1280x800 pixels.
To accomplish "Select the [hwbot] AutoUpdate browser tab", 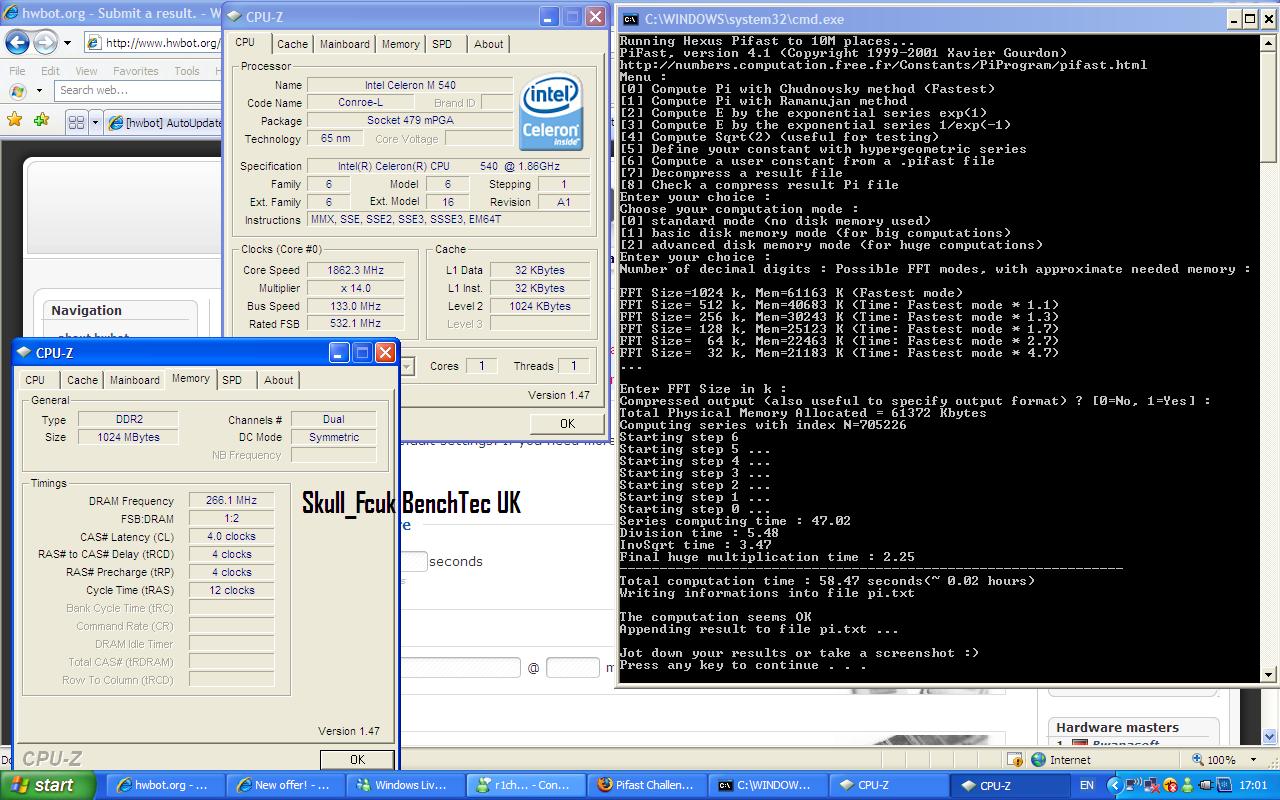I will pyautogui.click(x=164, y=122).
